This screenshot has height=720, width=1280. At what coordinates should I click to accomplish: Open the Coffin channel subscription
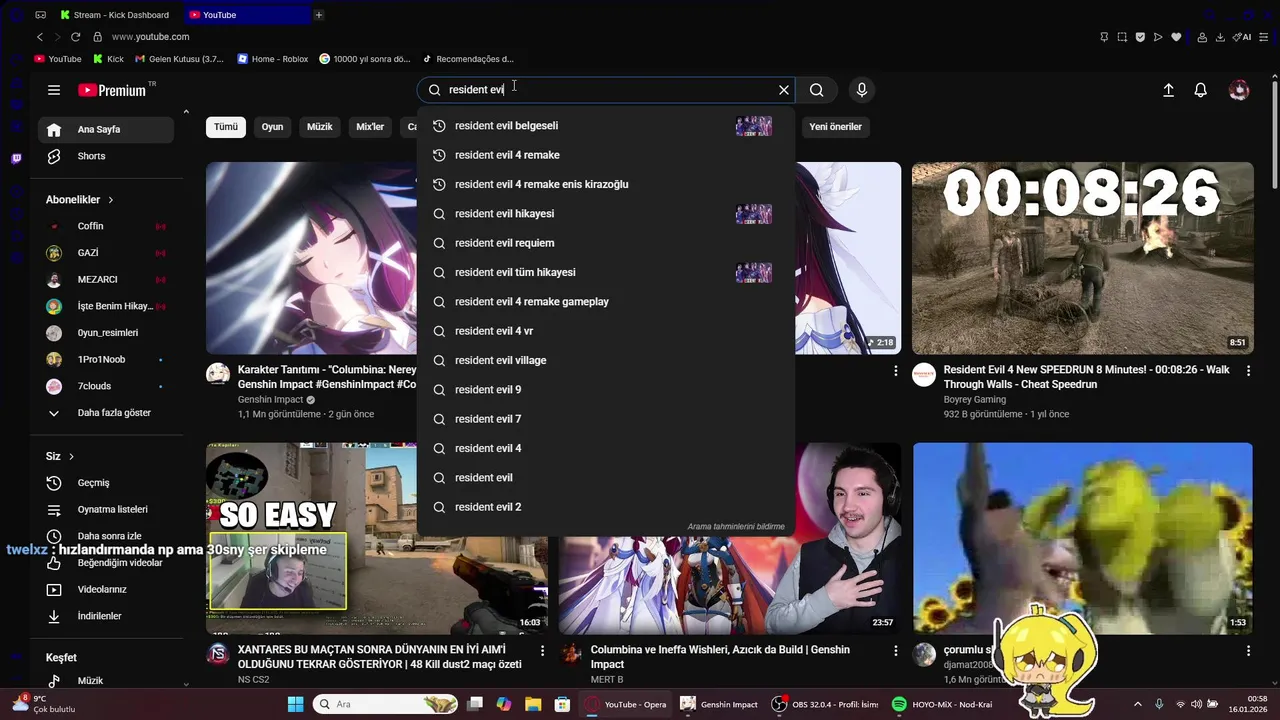[x=106, y=226]
